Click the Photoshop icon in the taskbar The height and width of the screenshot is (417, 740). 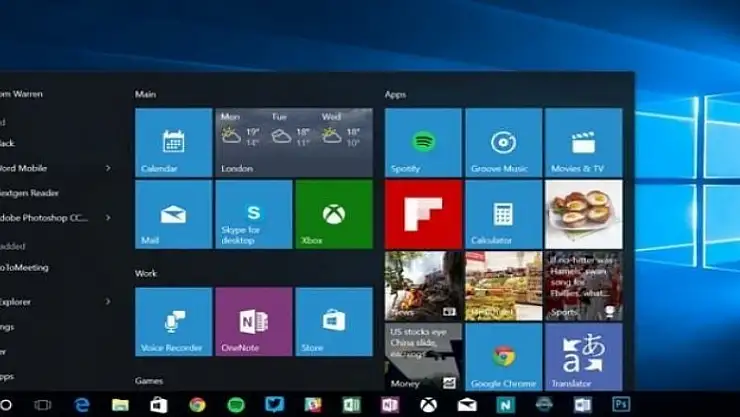[x=622, y=405]
